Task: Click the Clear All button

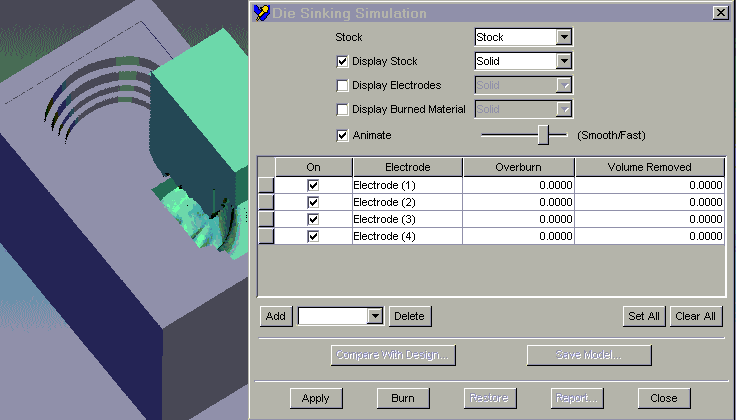Action: (x=695, y=316)
